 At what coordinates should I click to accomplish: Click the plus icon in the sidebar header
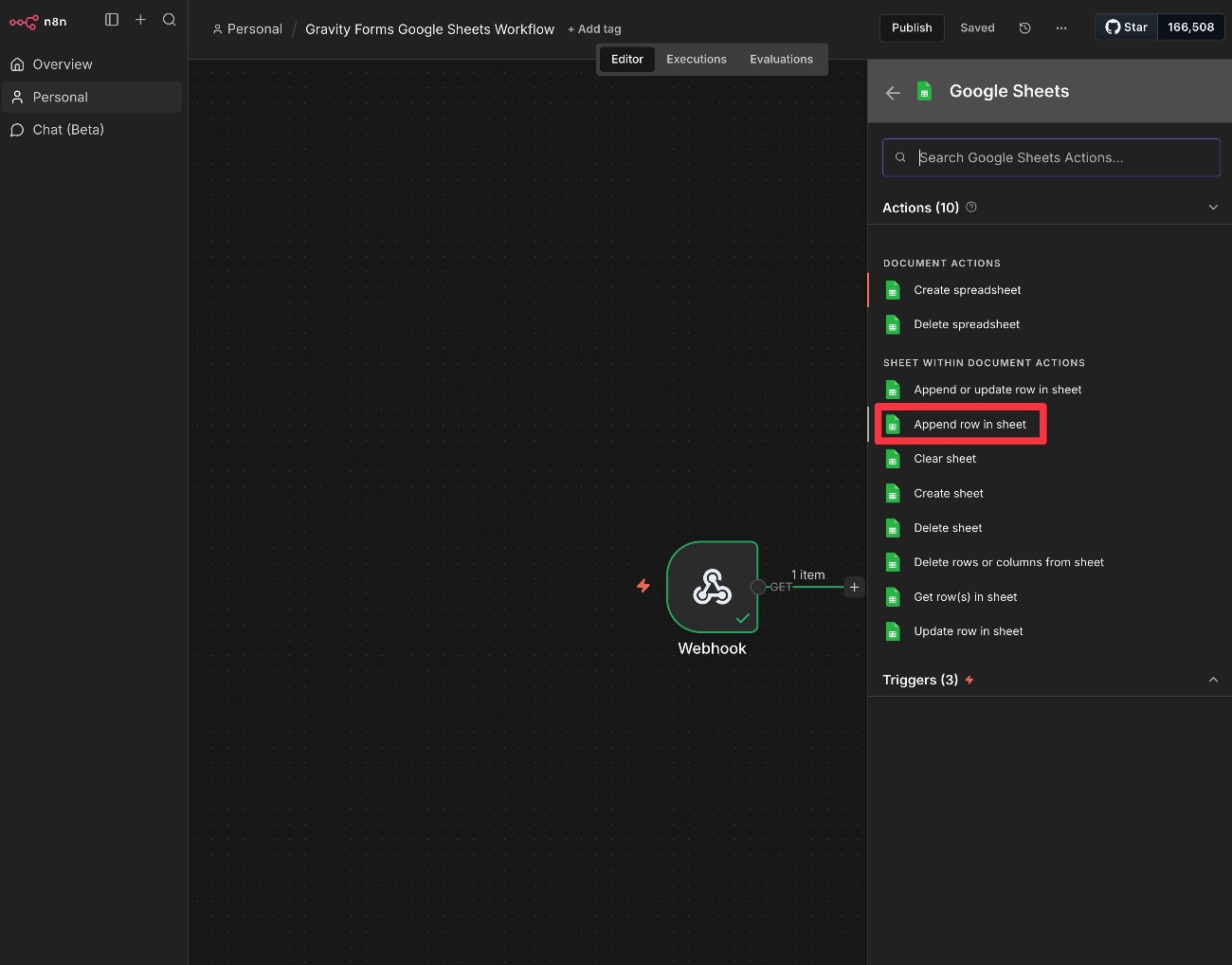140,20
